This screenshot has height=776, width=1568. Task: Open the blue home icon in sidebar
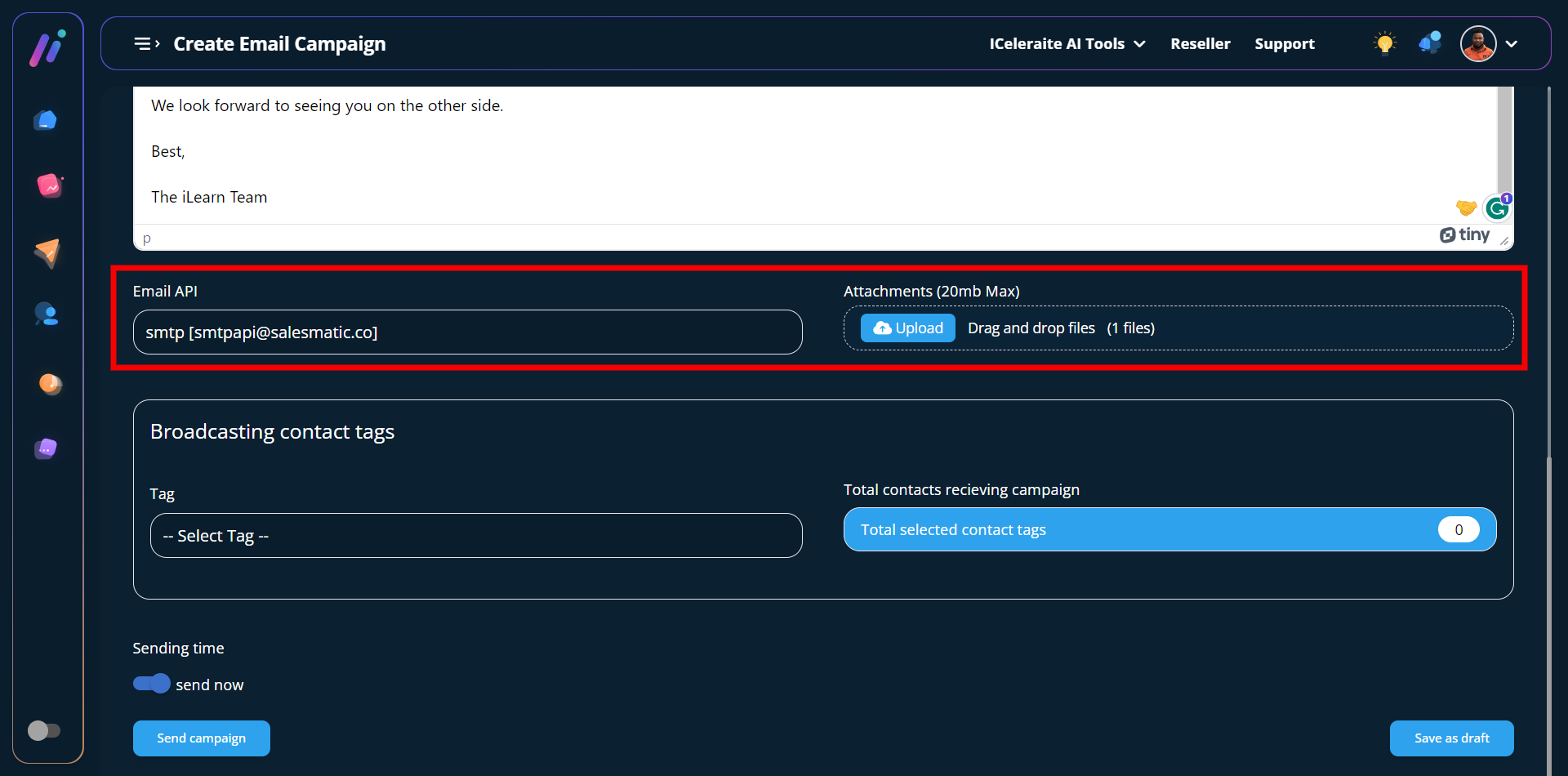click(46, 121)
